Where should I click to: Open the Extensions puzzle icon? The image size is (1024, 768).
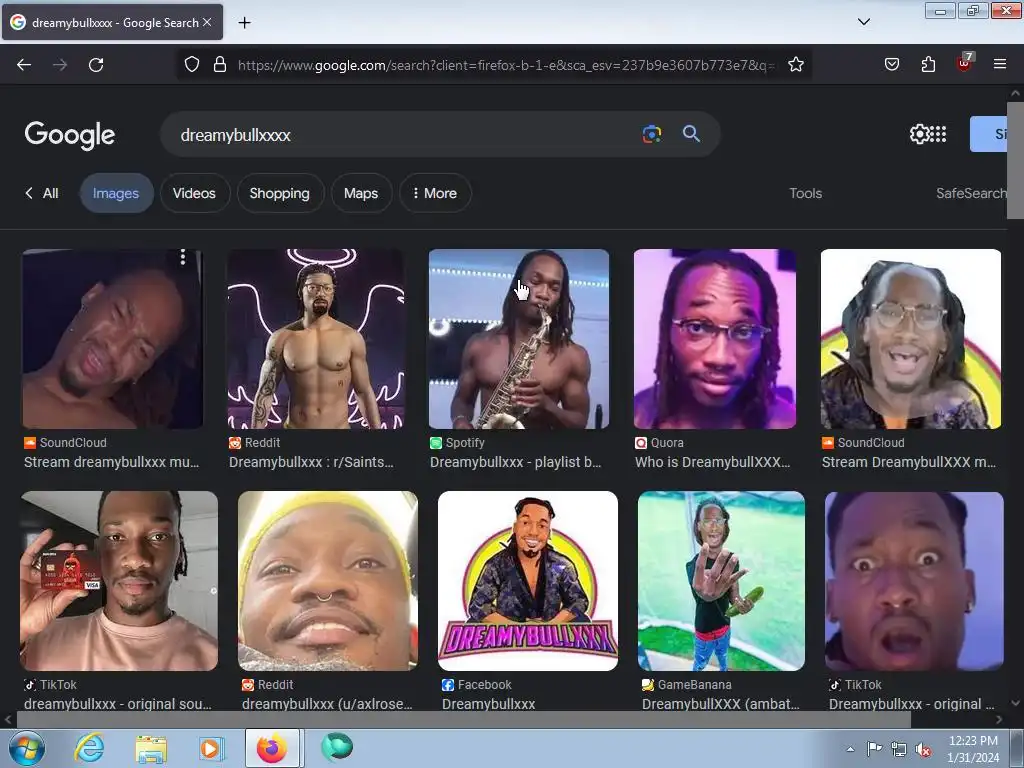point(928,64)
